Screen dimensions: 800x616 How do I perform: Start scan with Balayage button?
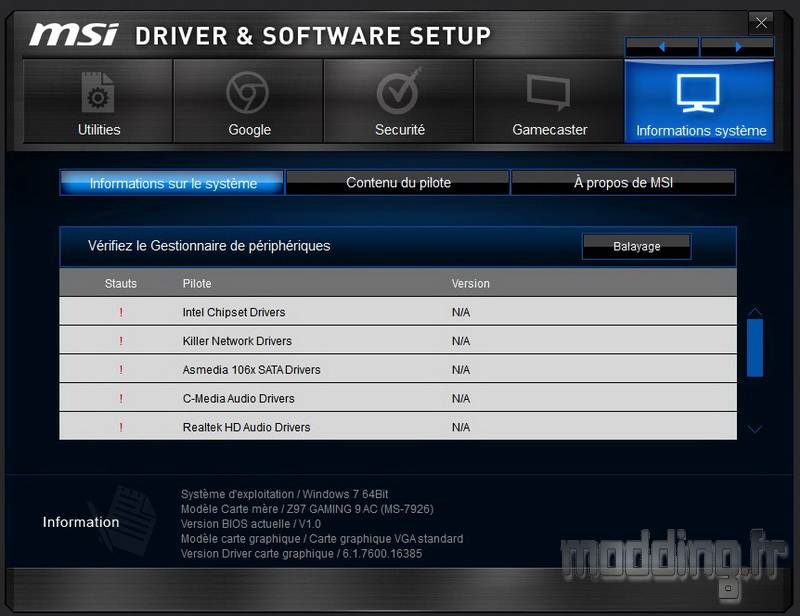(x=637, y=247)
